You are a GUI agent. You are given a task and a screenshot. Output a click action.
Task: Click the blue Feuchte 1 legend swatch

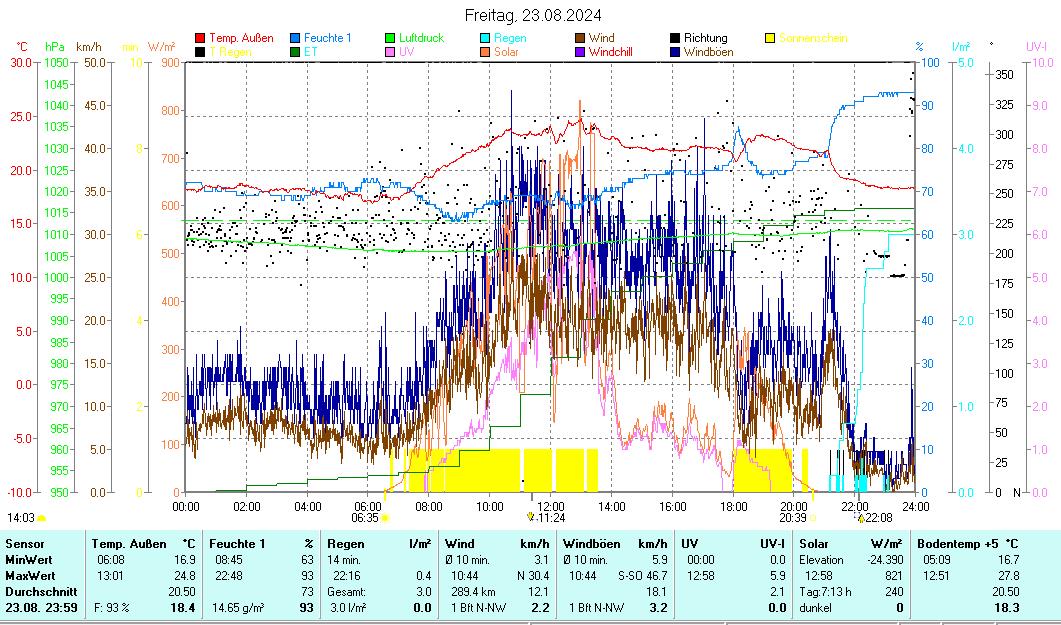(x=295, y=38)
